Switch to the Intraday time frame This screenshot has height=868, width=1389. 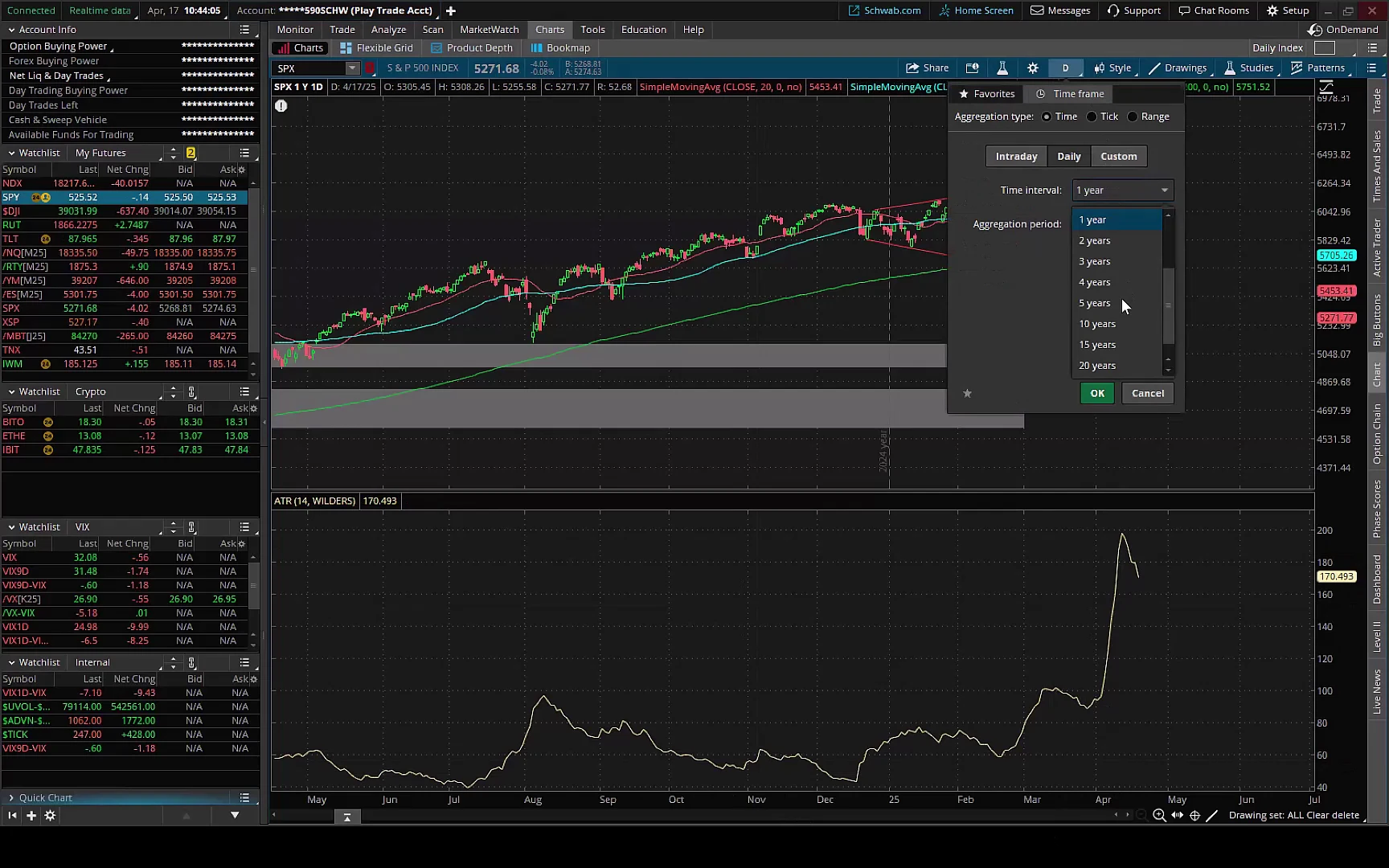[1016, 156]
